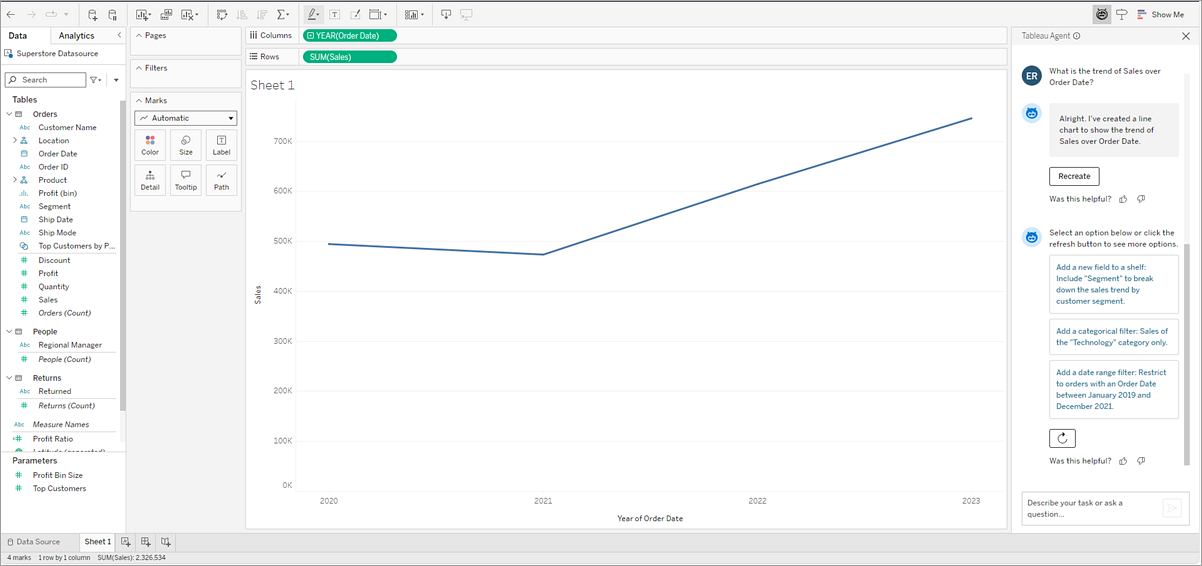Select the Technology categorical filter suggestion
The height and width of the screenshot is (566, 1202).
point(1113,336)
